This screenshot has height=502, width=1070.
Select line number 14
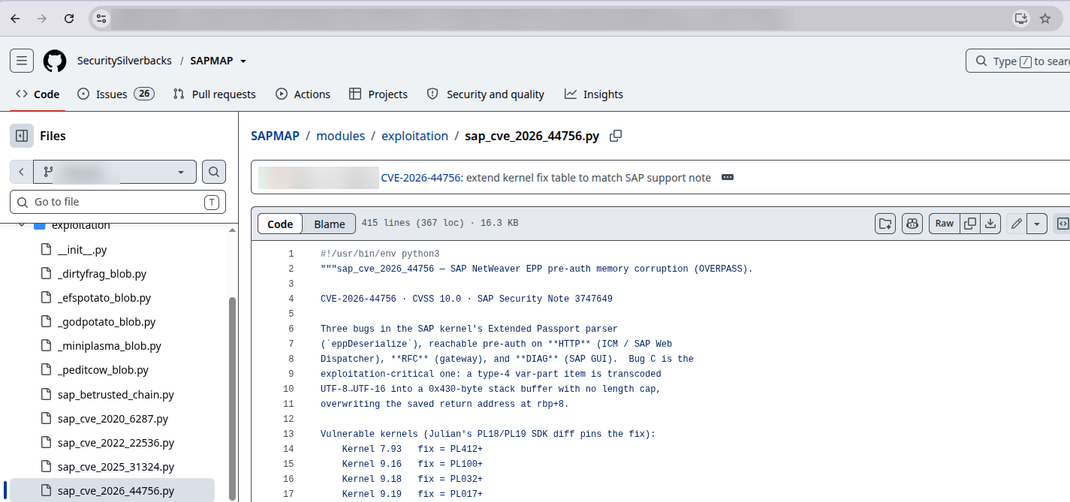(x=288, y=449)
